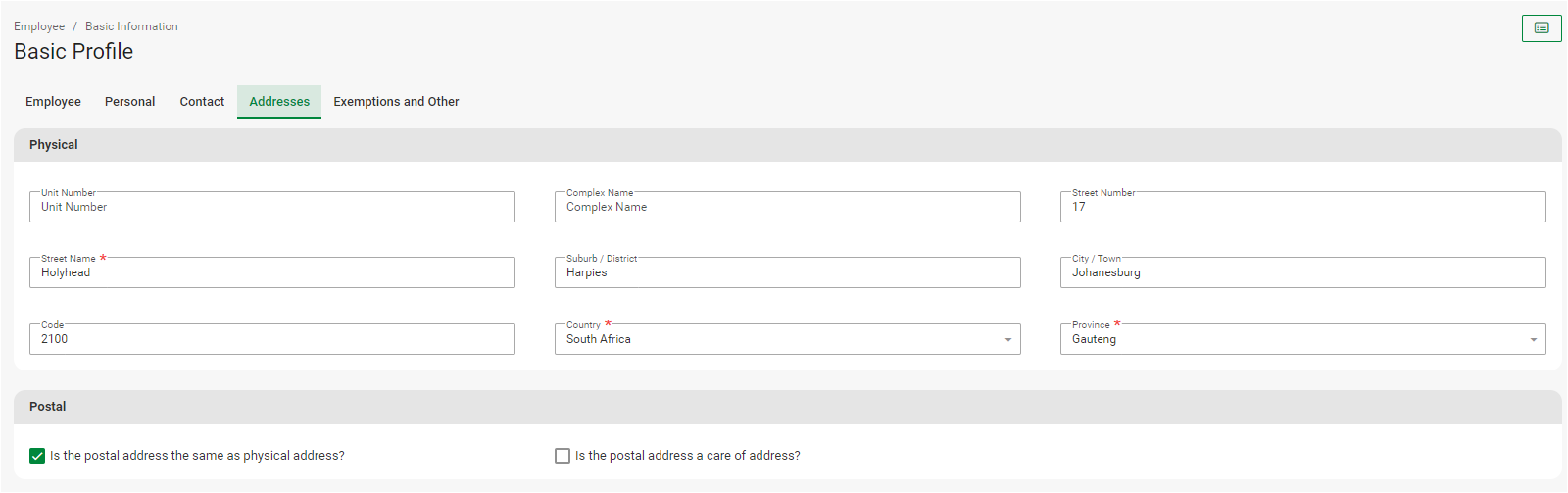
Task: Enable 'postal address same as physical' checkbox
Action: [37, 456]
